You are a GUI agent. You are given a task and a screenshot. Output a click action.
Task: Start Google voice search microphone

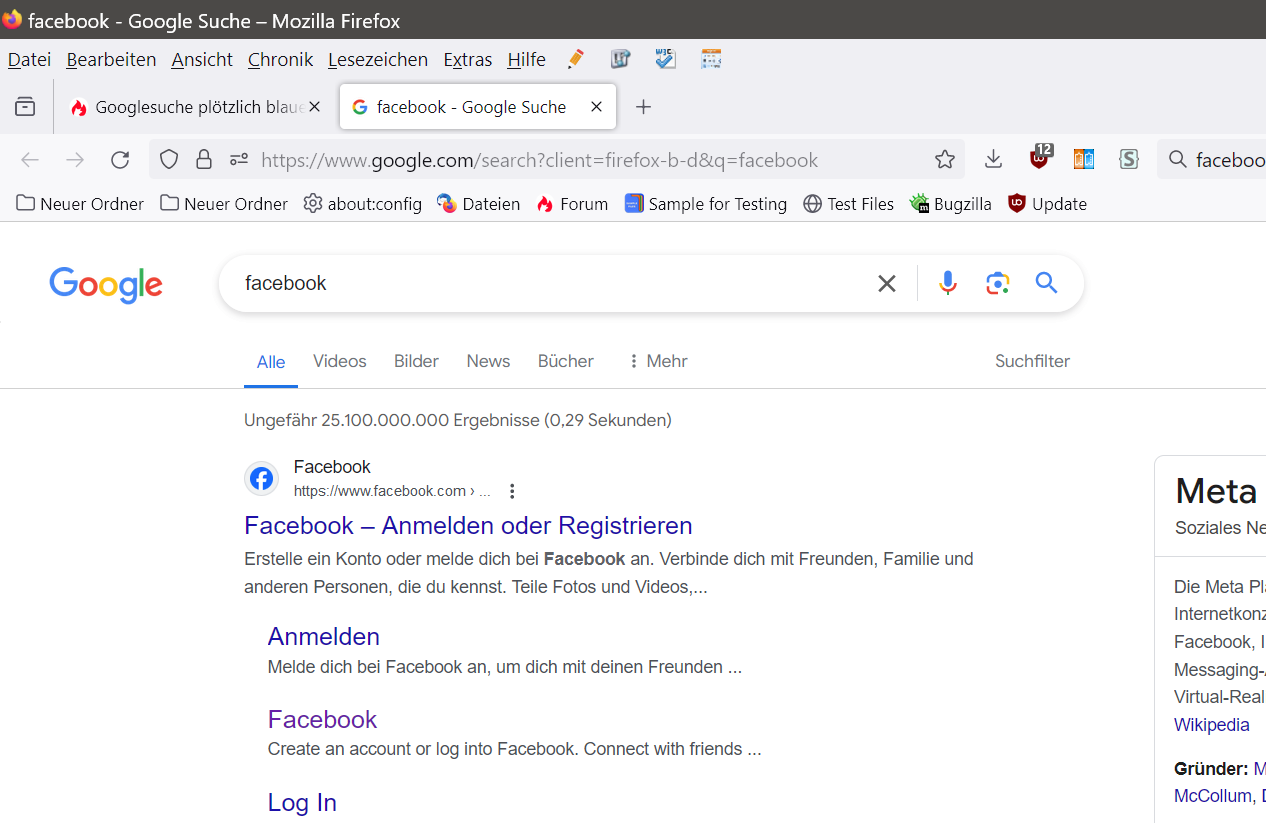point(948,283)
